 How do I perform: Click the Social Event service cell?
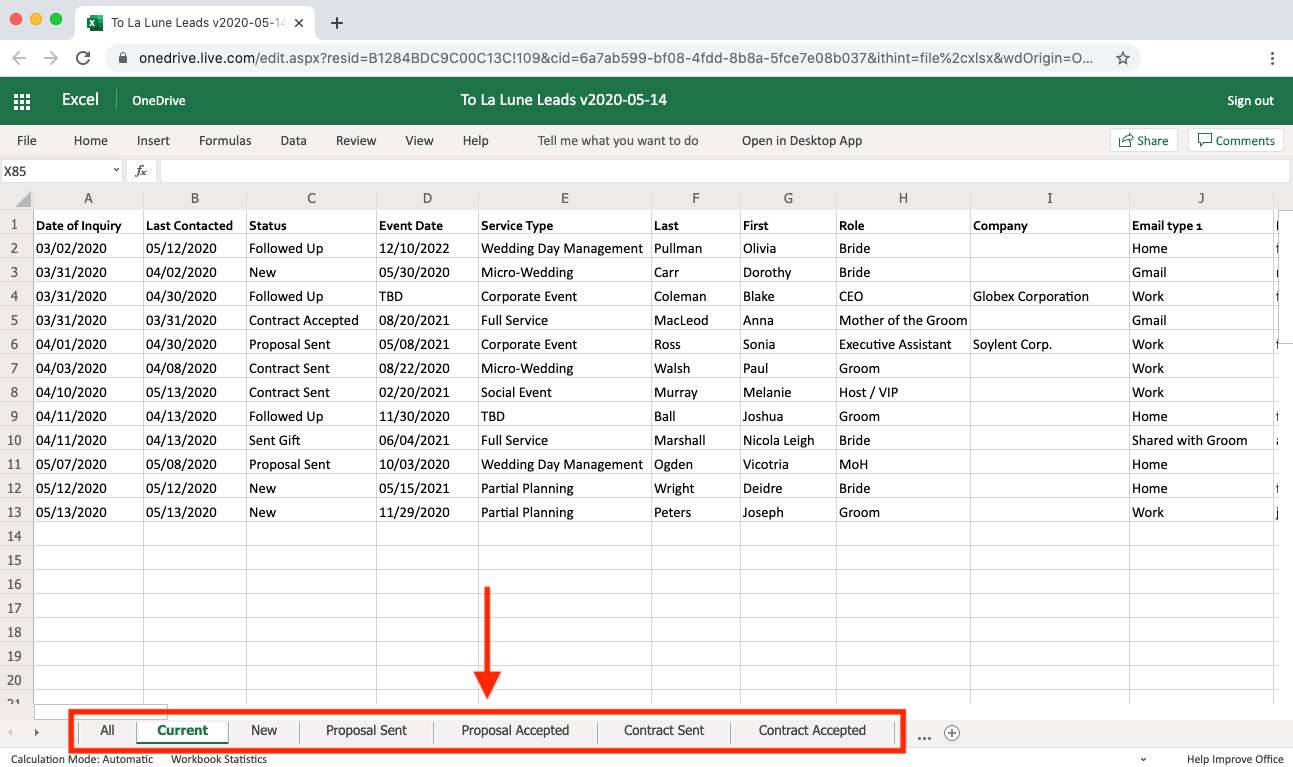(565, 392)
